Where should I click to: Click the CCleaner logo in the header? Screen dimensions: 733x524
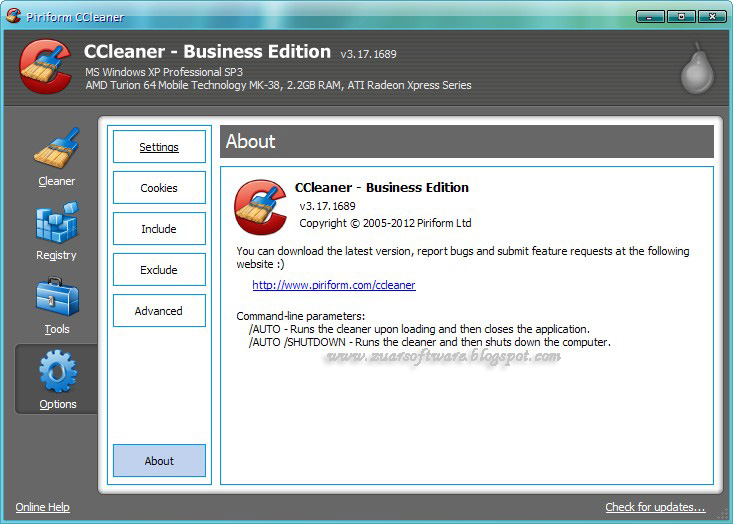tap(45, 66)
